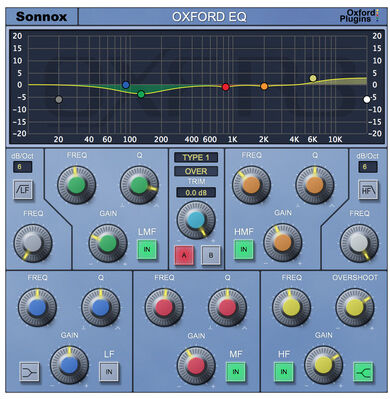The height and width of the screenshot is (399, 390).
Task: Click the green LMF GAIN knob
Action: [x=108, y=243]
